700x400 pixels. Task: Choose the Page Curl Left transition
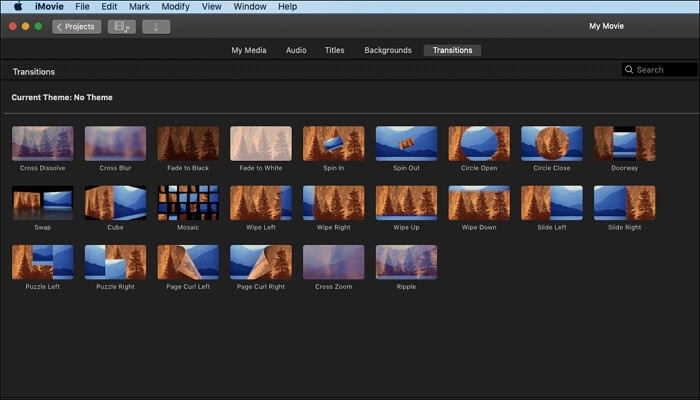[188, 262]
